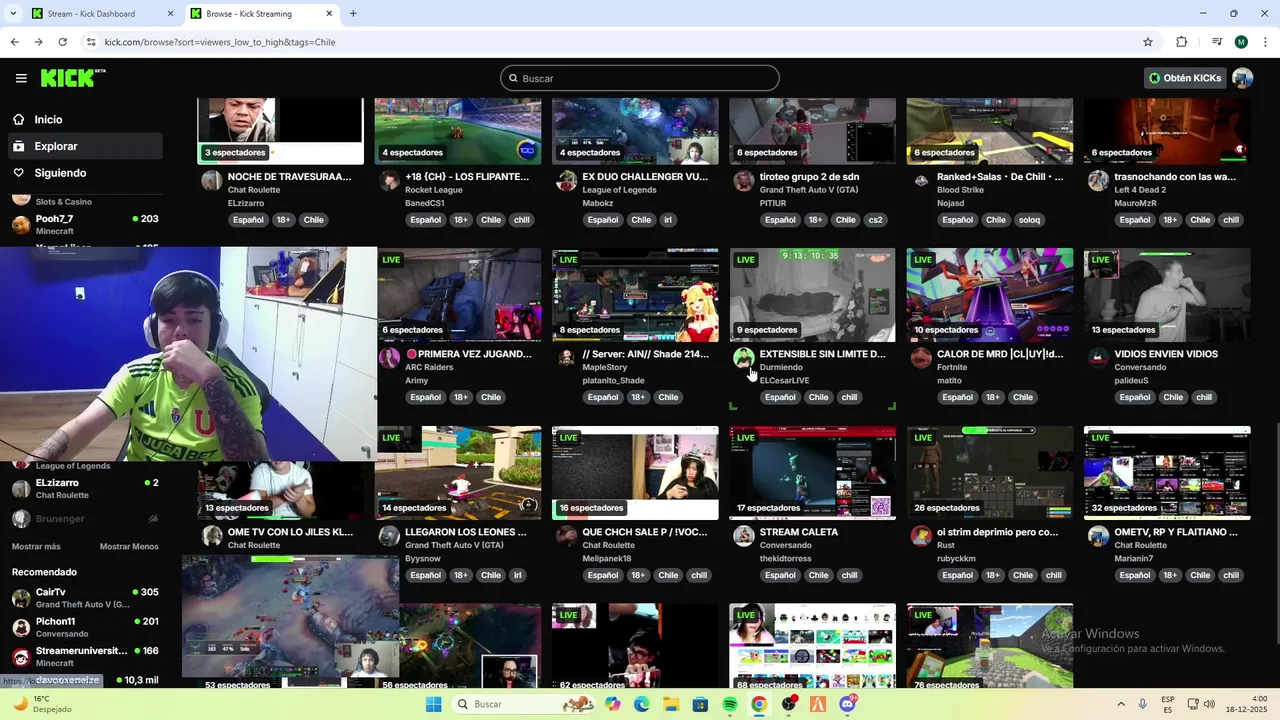Open STREAM CALETA stream title
Screen dimensions: 1280x720
pos(799,532)
